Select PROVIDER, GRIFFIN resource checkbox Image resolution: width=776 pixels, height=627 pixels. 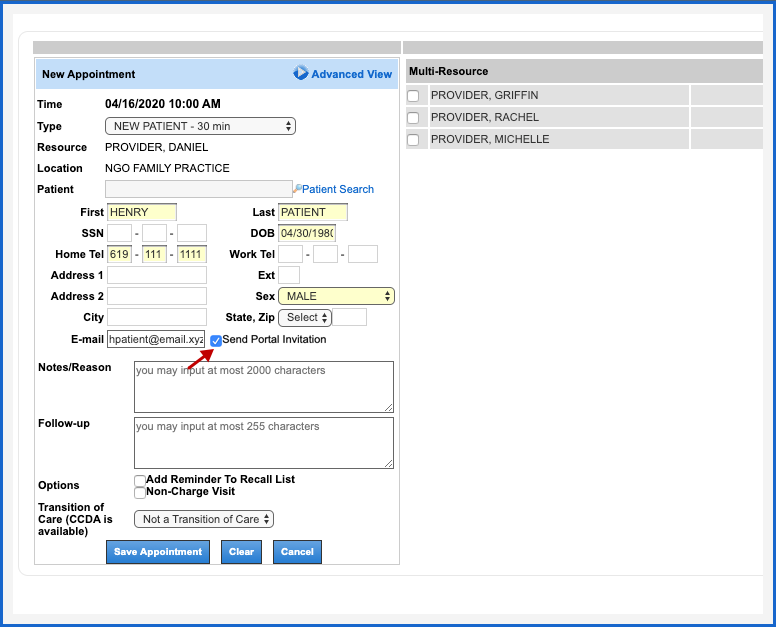[413, 96]
